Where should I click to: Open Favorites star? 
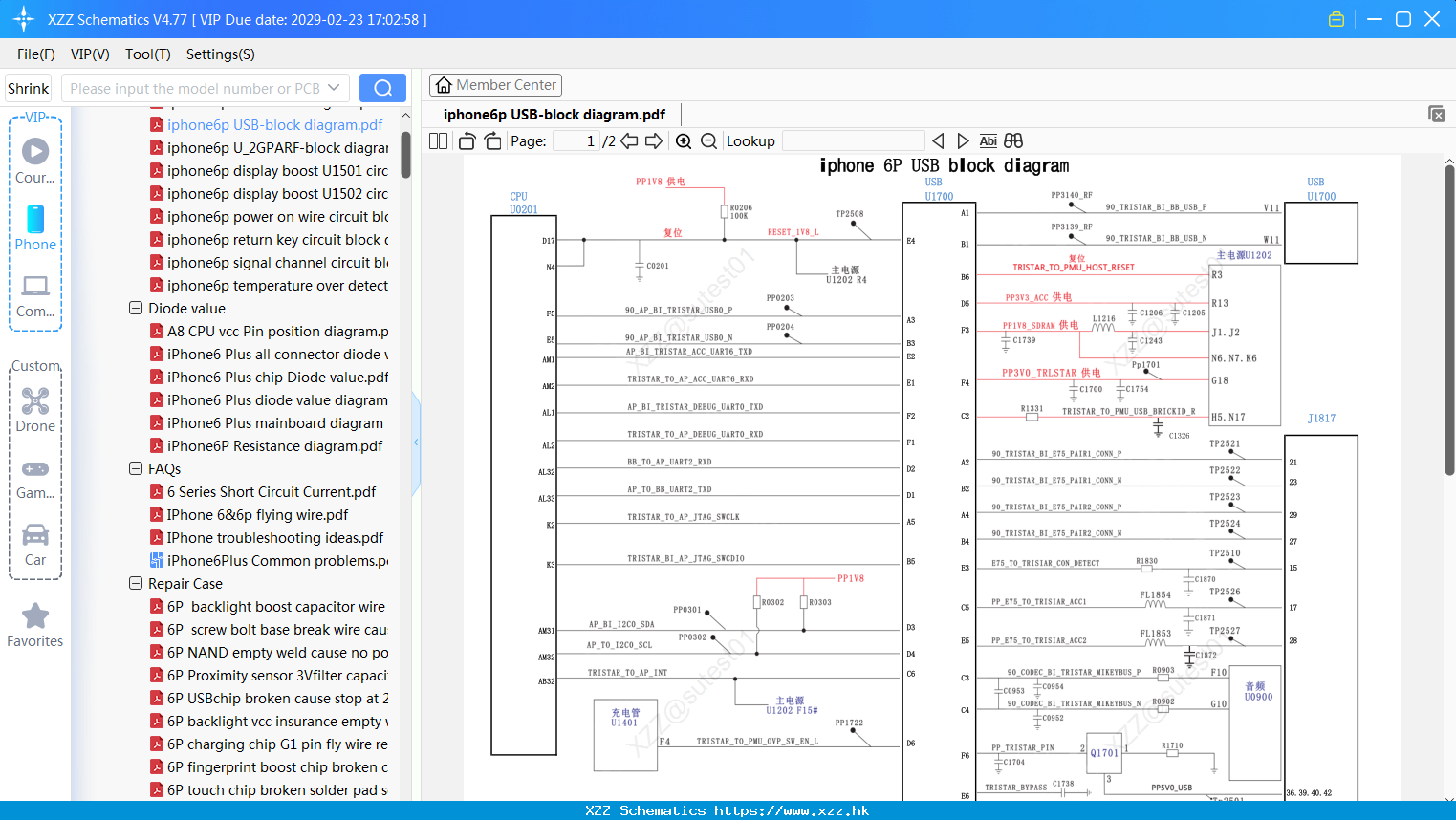[x=35, y=625]
